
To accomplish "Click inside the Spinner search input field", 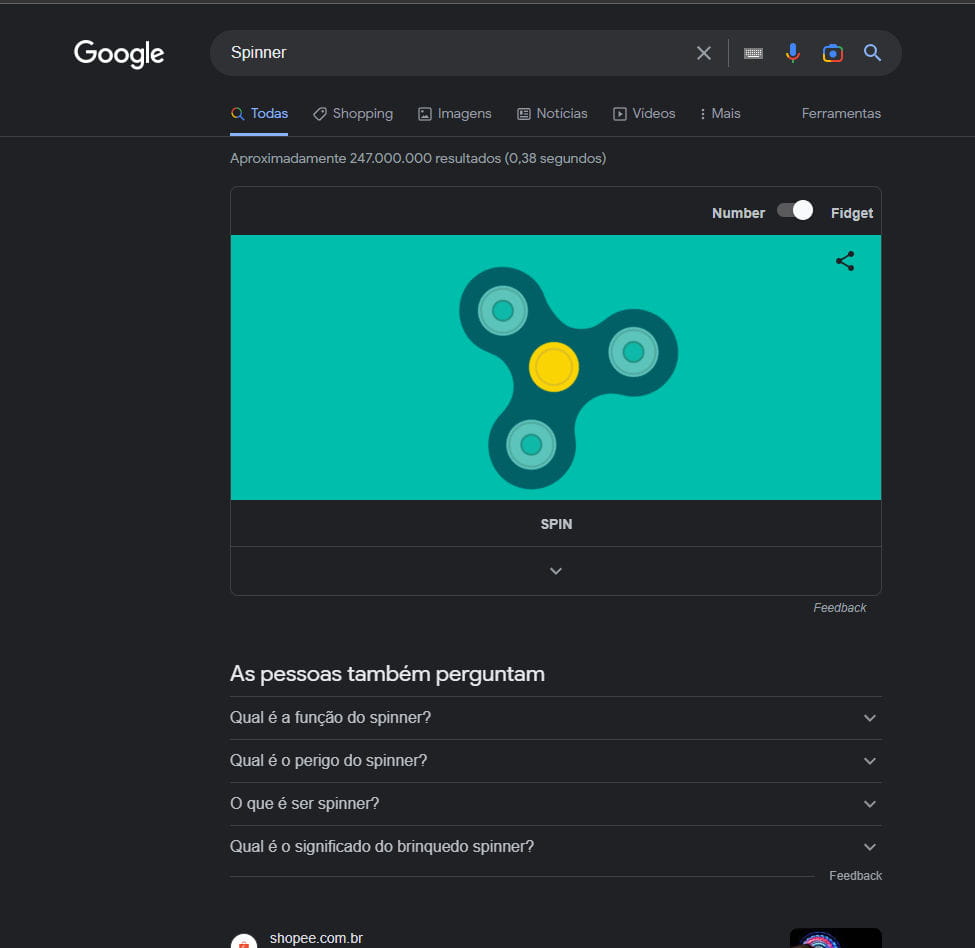I will coord(457,53).
